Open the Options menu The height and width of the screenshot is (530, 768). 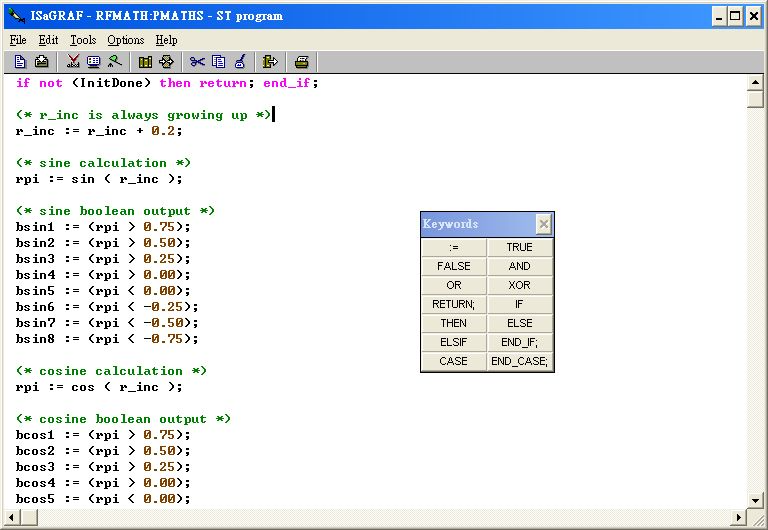[x=126, y=40]
